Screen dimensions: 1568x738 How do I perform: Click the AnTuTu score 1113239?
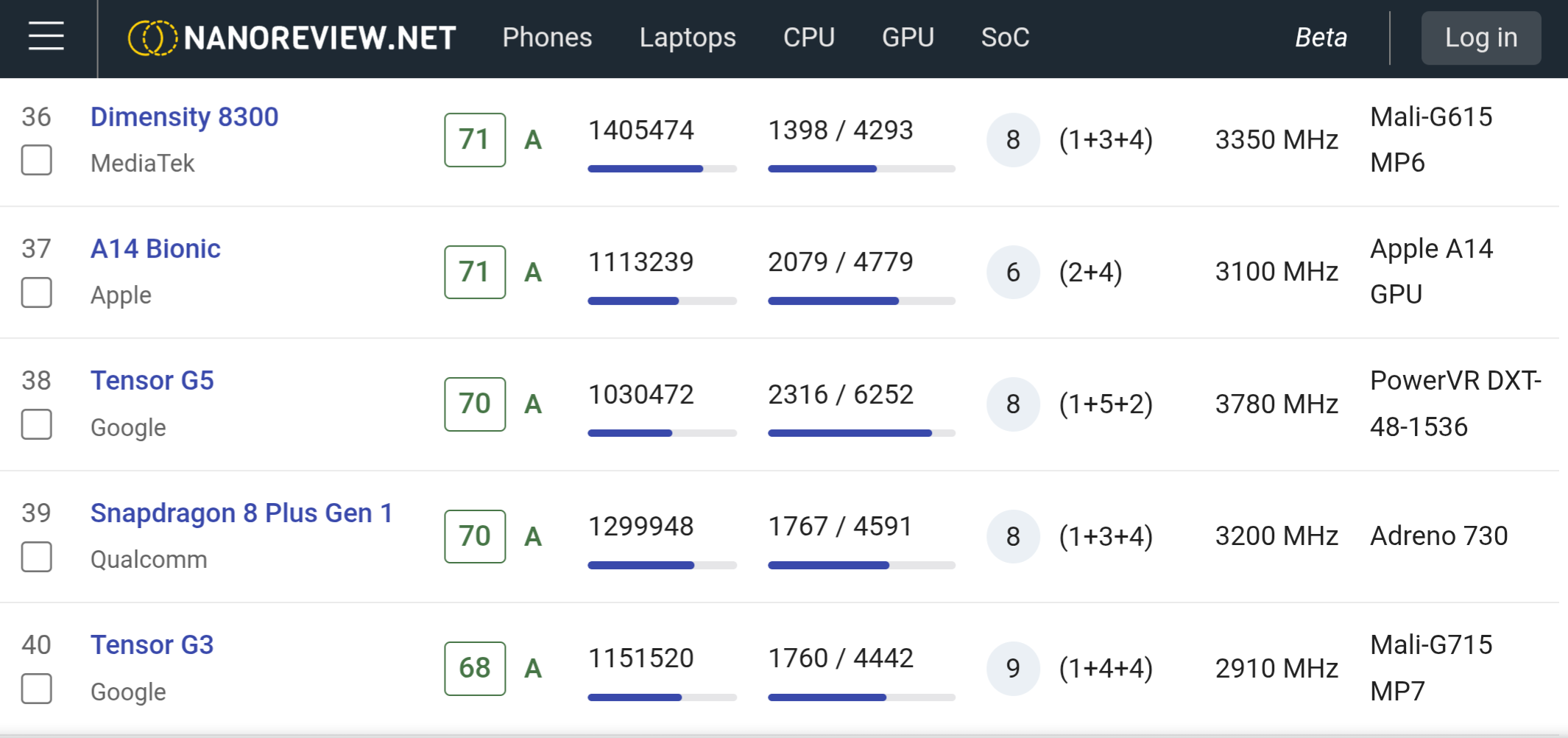641,262
